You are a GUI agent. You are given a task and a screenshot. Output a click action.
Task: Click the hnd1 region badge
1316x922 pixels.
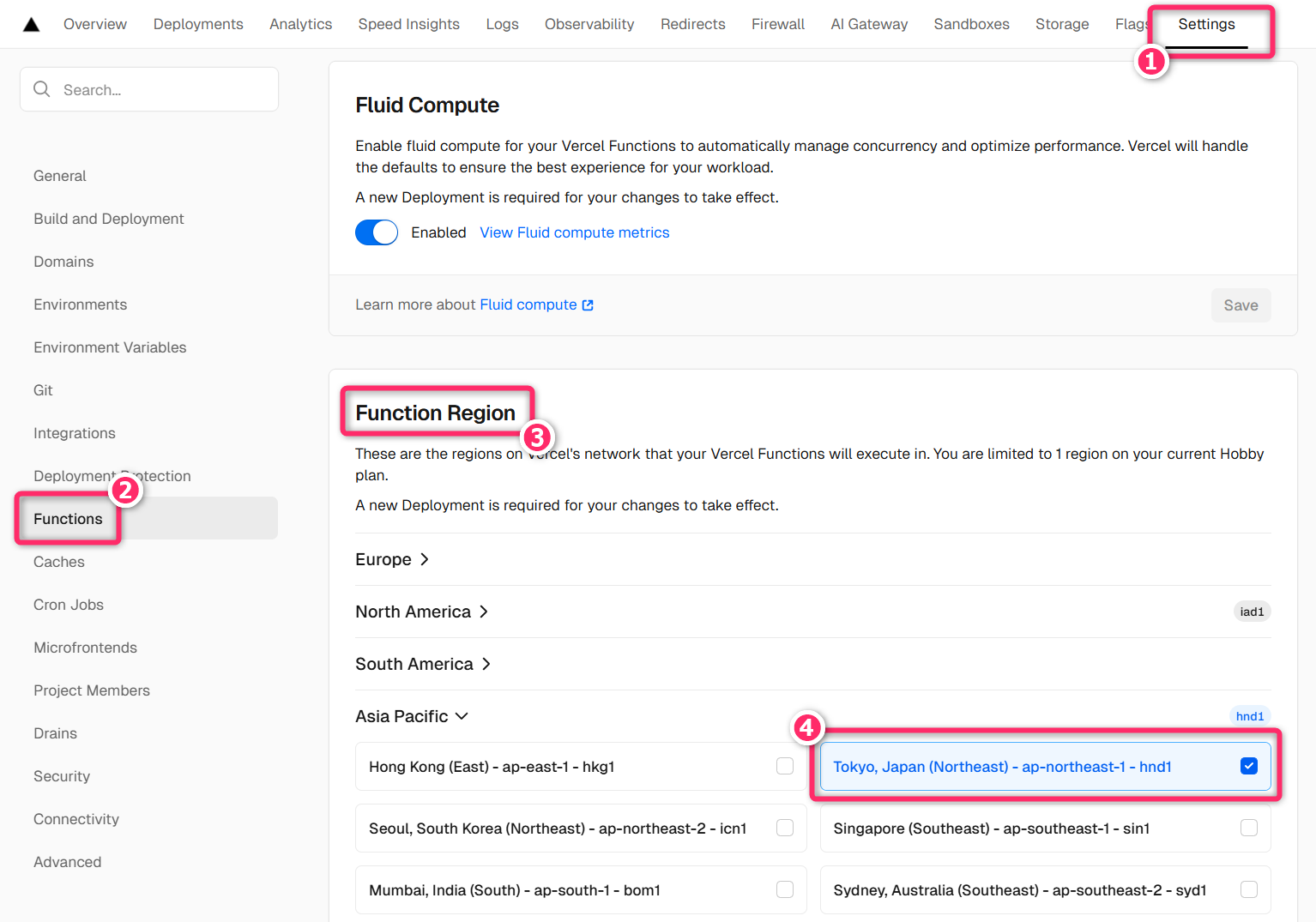tap(1249, 716)
